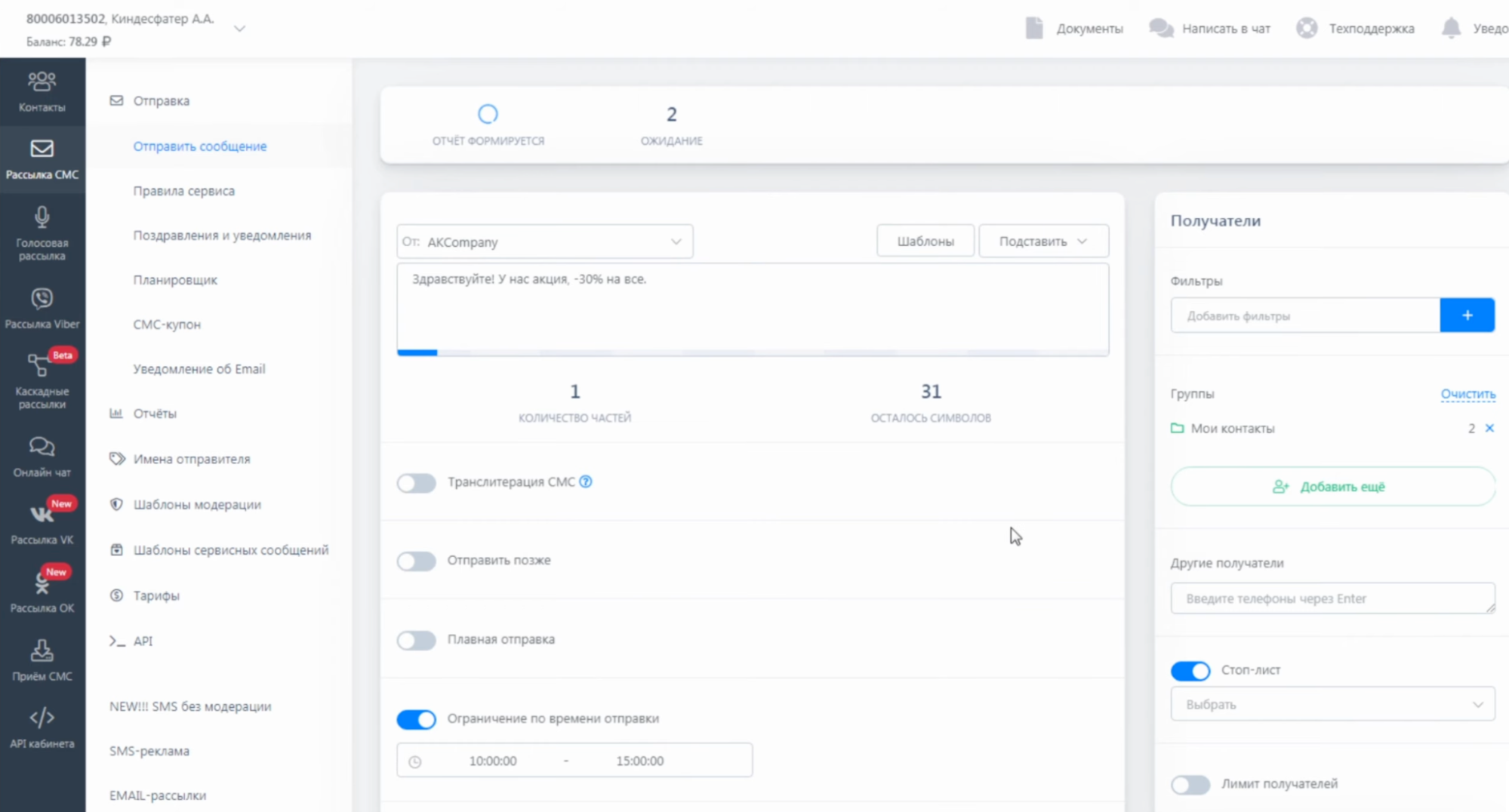Open Рассылка СМС sidebar section

[42, 159]
